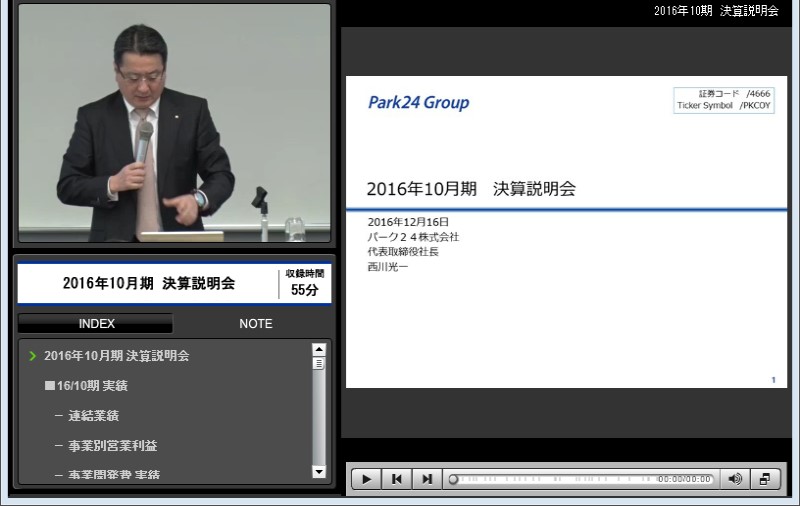The height and width of the screenshot is (506, 800).
Task: Open the INDEX tab
Action: (96, 324)
